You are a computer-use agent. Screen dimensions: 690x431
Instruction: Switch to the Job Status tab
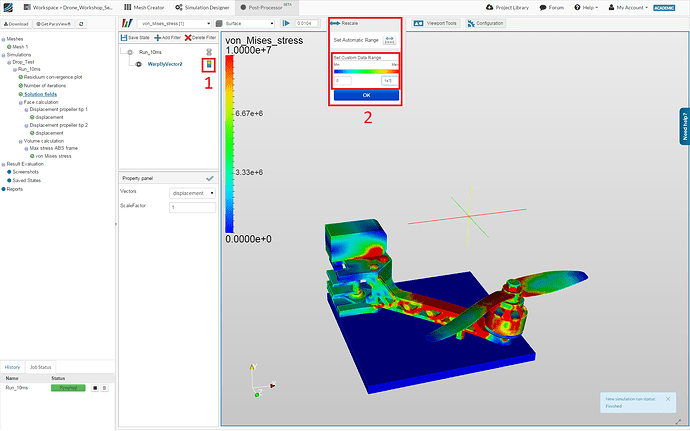41,367
